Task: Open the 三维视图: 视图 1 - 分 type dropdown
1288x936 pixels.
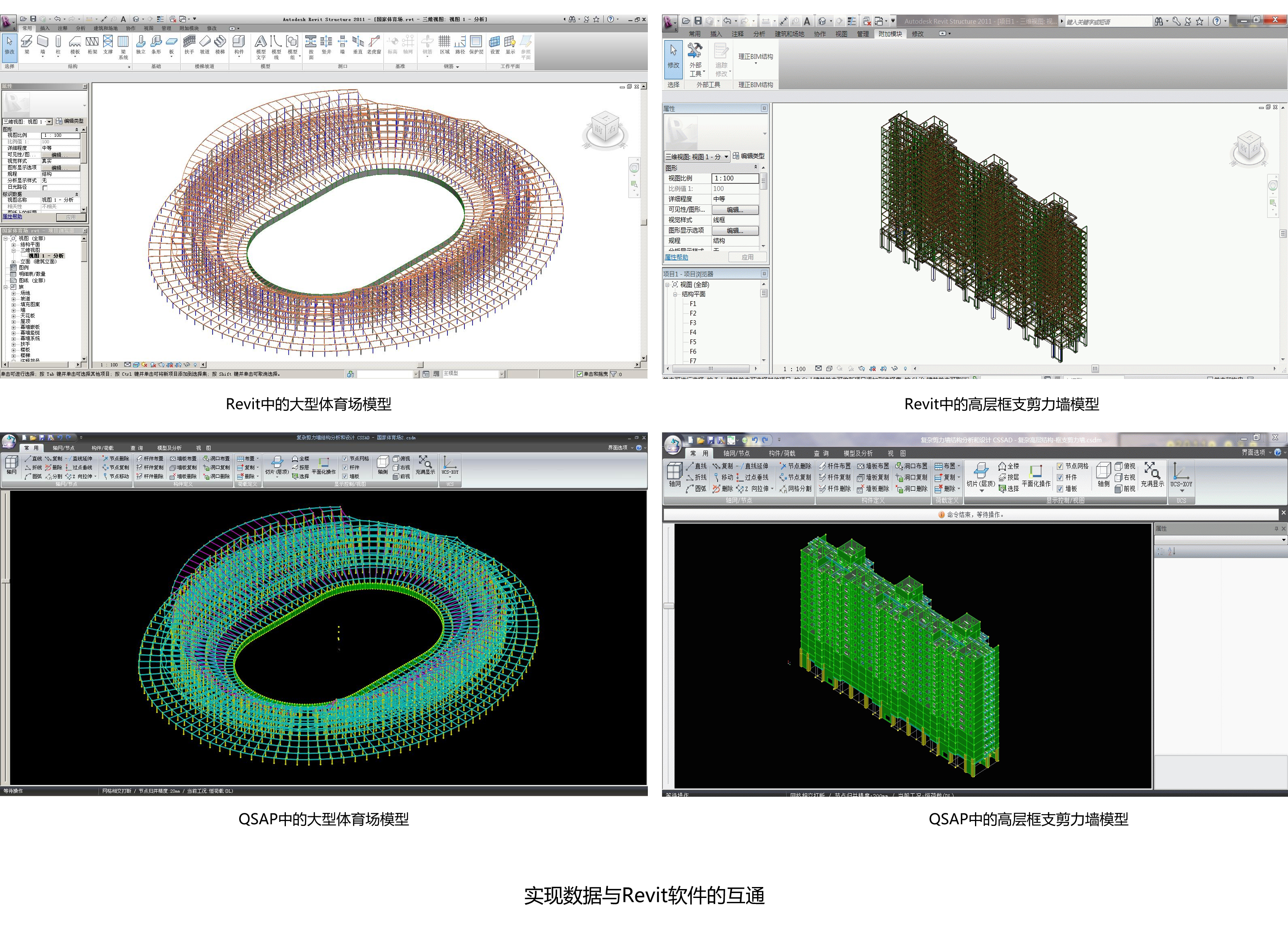Action: [x=726, y=157]
